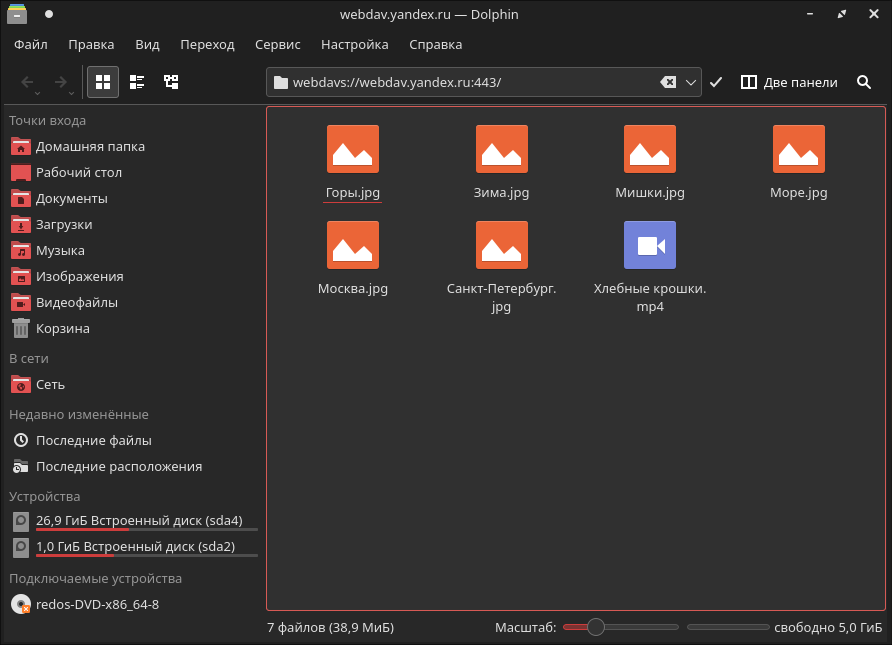Click the forward navigation arrow
Image resolution: width=892 pixels, height=645 pixels.
(61, 82)
